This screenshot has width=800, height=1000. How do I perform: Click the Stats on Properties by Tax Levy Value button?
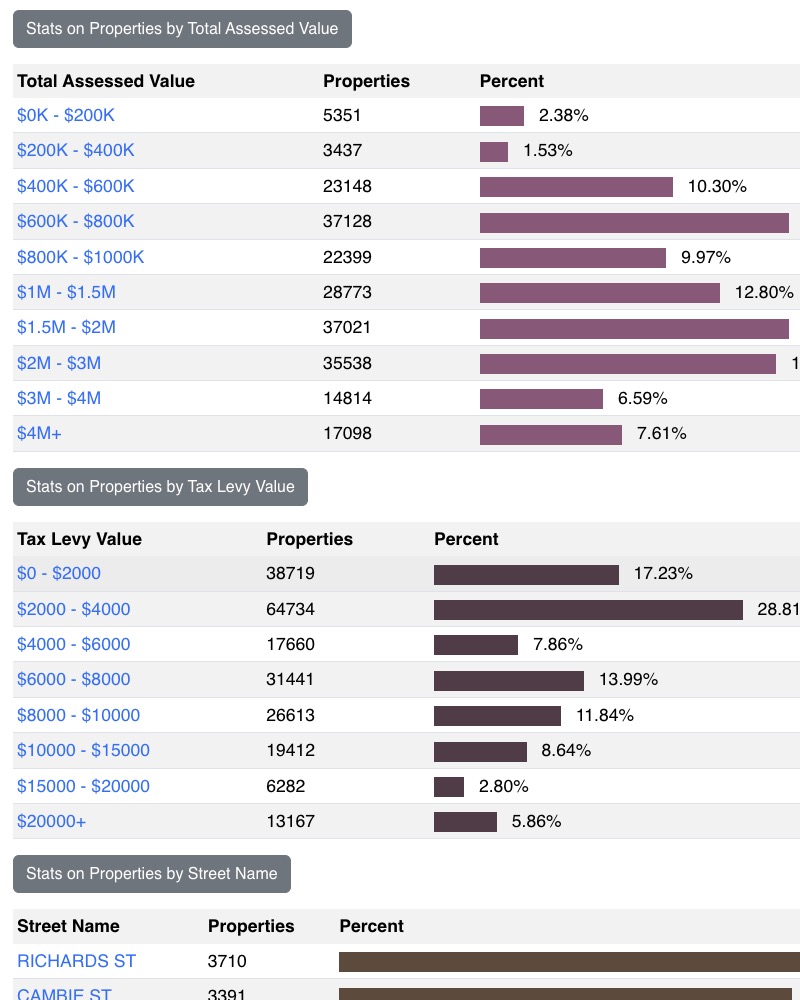tap(160, 487)
